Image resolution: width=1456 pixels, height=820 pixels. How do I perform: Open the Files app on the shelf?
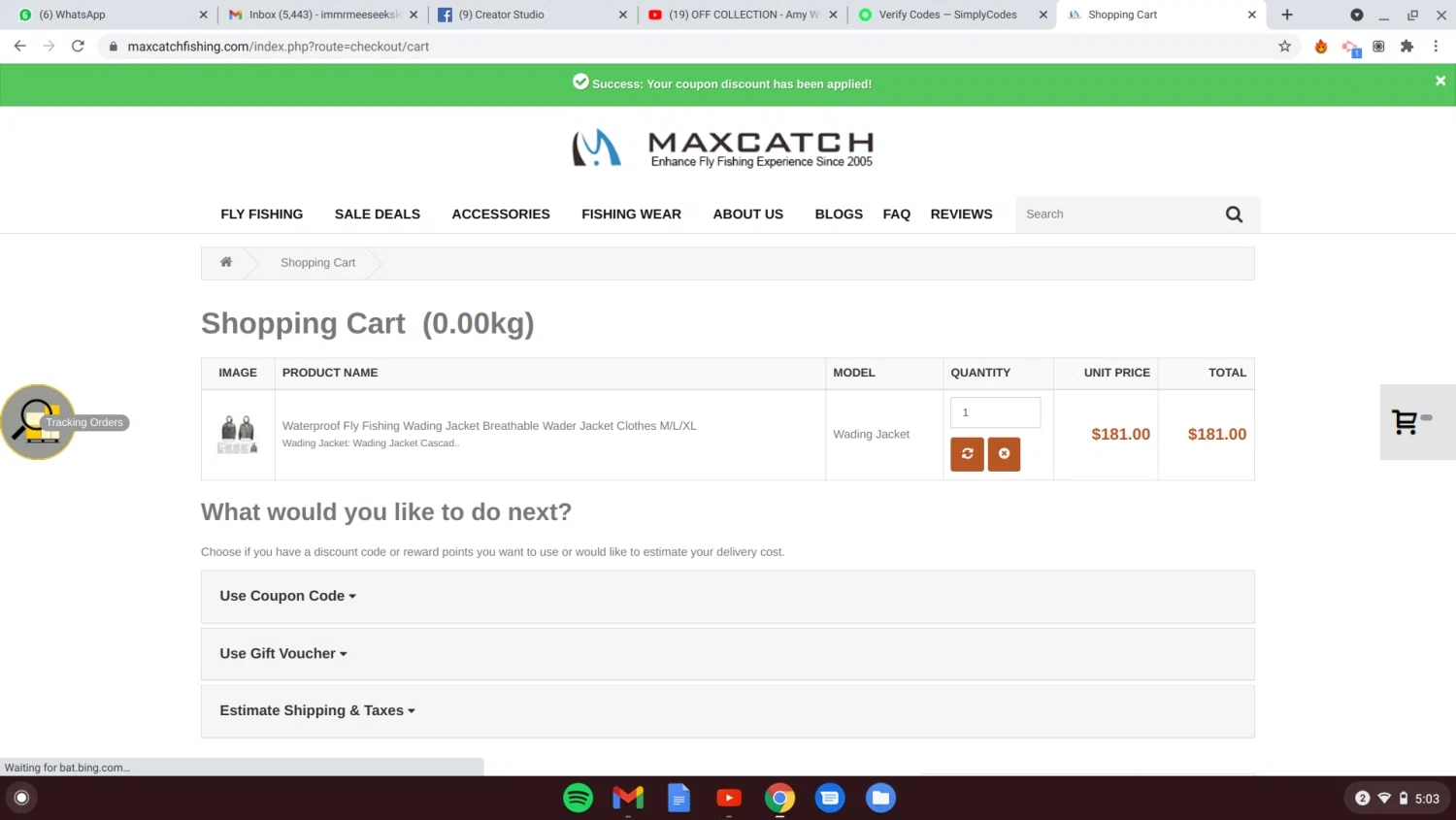(880, 798)
